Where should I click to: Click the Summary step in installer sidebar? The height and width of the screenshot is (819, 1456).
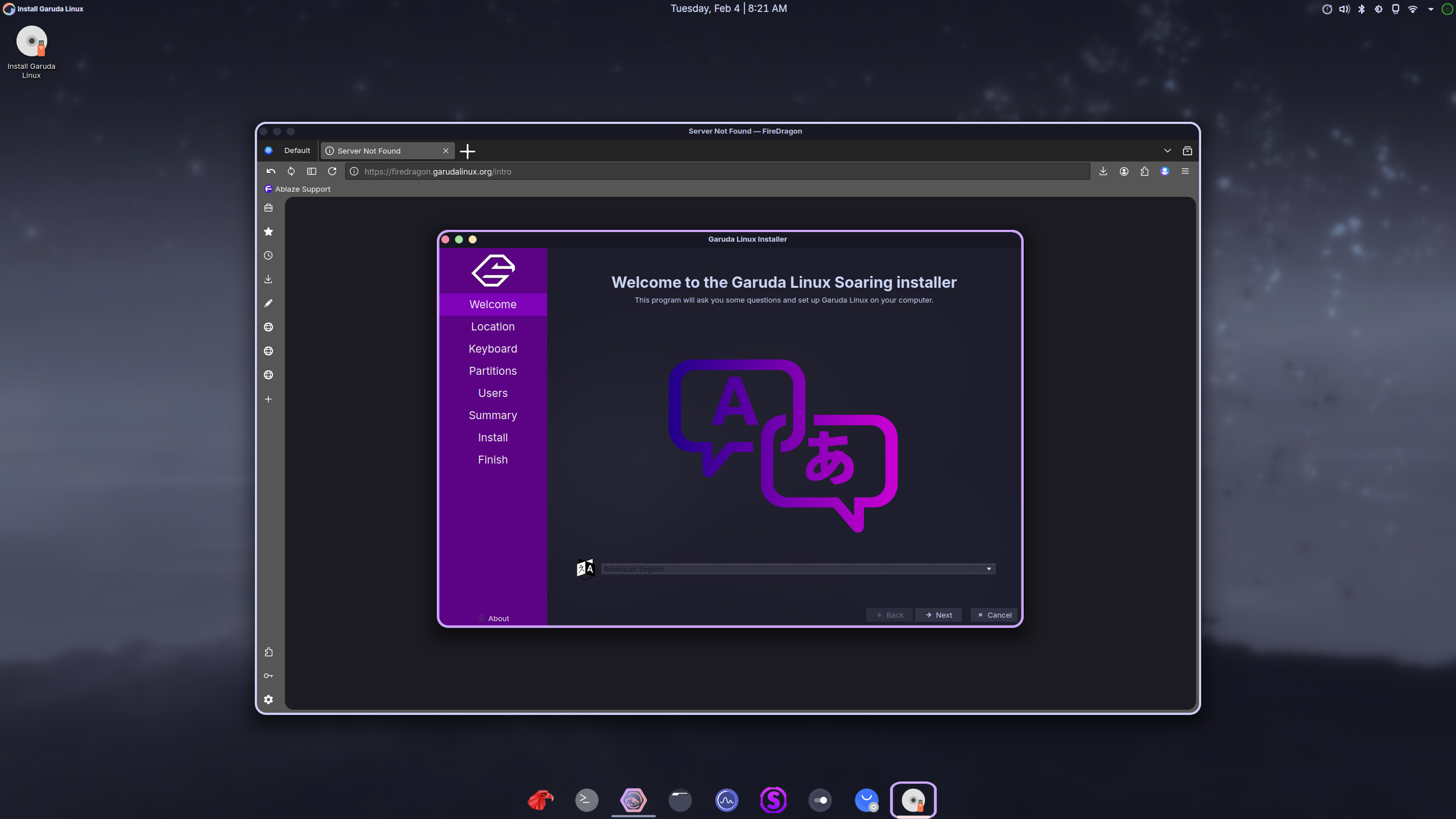493,415
